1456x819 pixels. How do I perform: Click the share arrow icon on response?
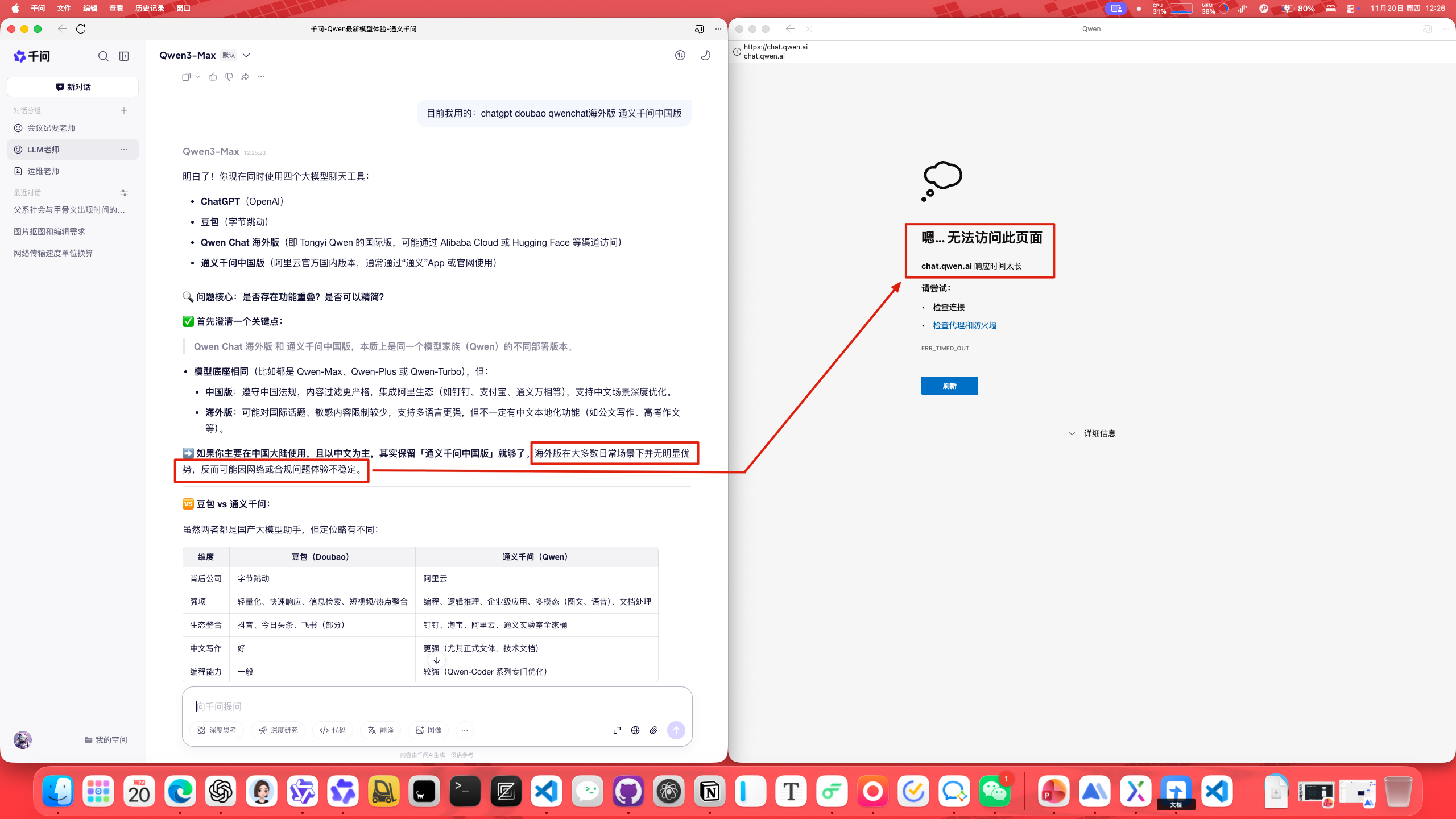(x=245, y=77)
